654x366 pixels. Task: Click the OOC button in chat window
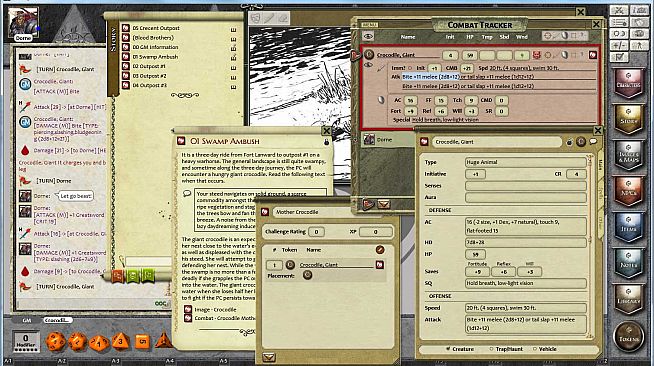point(160,304)
